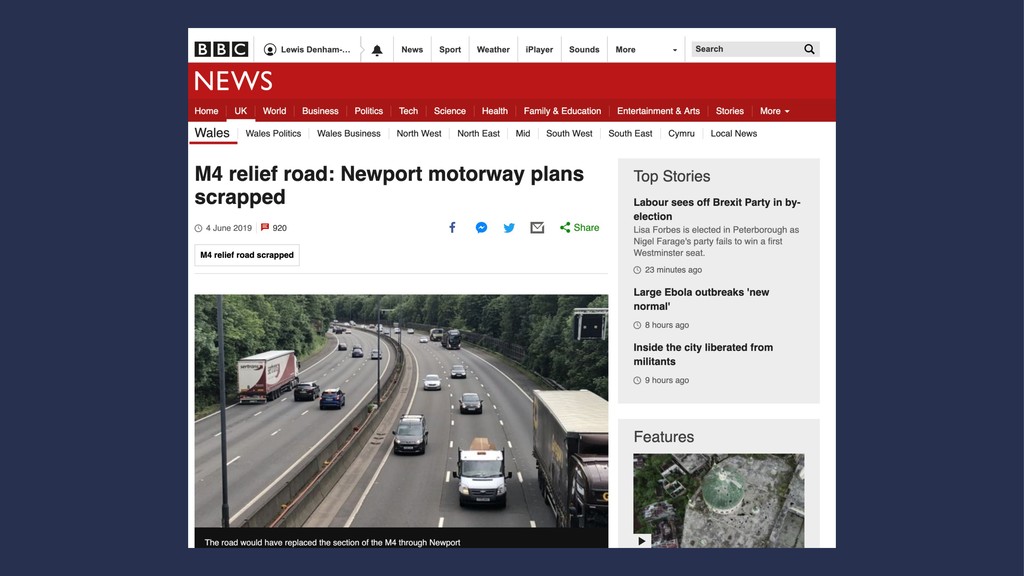Click the M4 relief road scrapped tag

[x=247, y=255]
